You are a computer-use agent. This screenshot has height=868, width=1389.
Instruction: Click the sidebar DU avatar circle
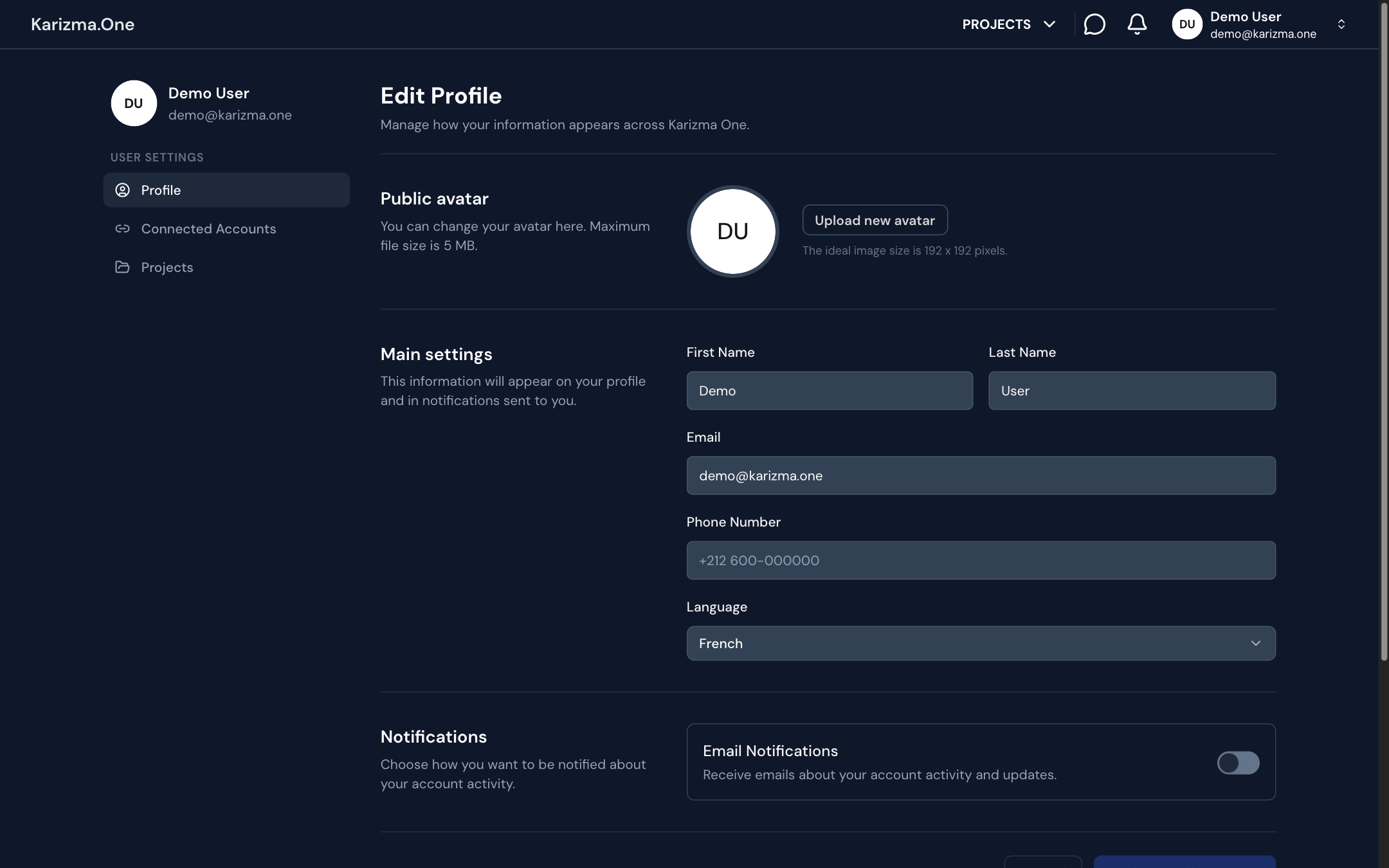coord(134,104)
